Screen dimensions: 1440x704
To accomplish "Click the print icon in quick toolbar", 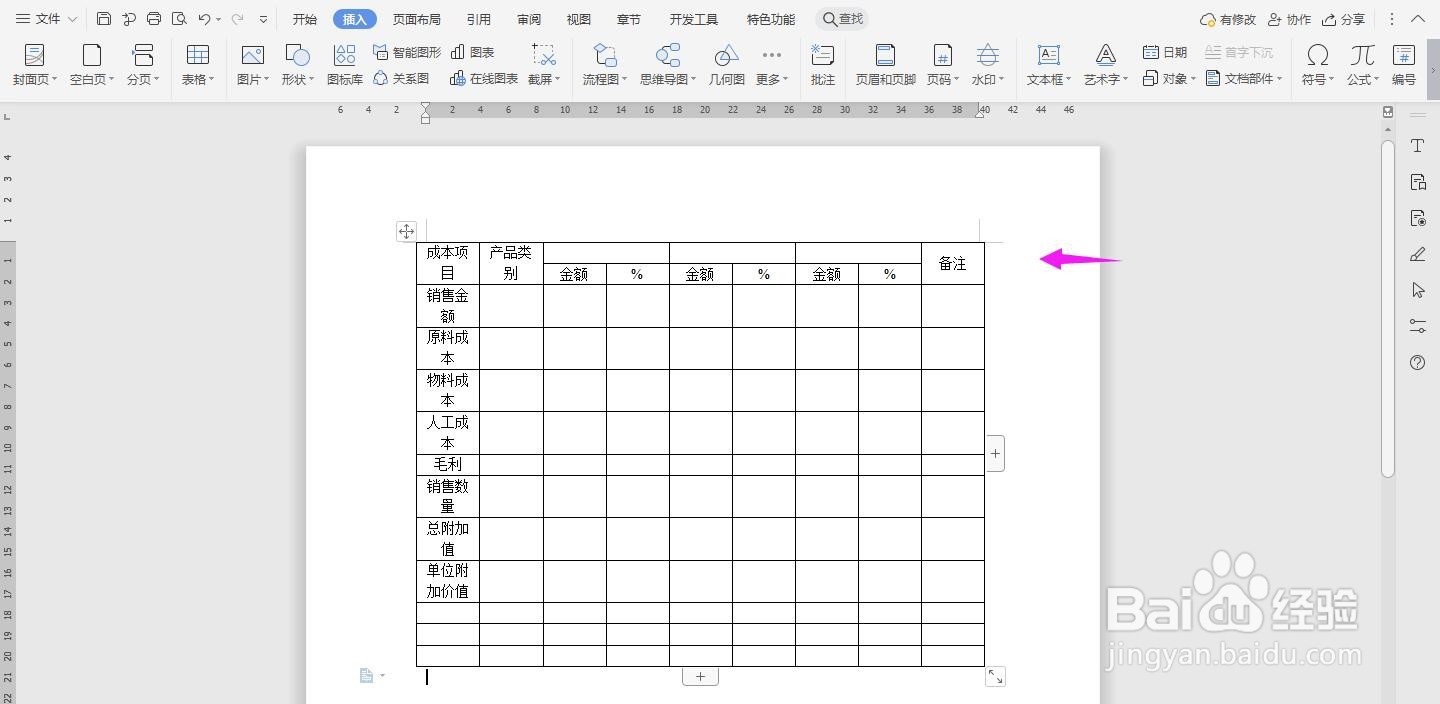I will click(154, 19).
